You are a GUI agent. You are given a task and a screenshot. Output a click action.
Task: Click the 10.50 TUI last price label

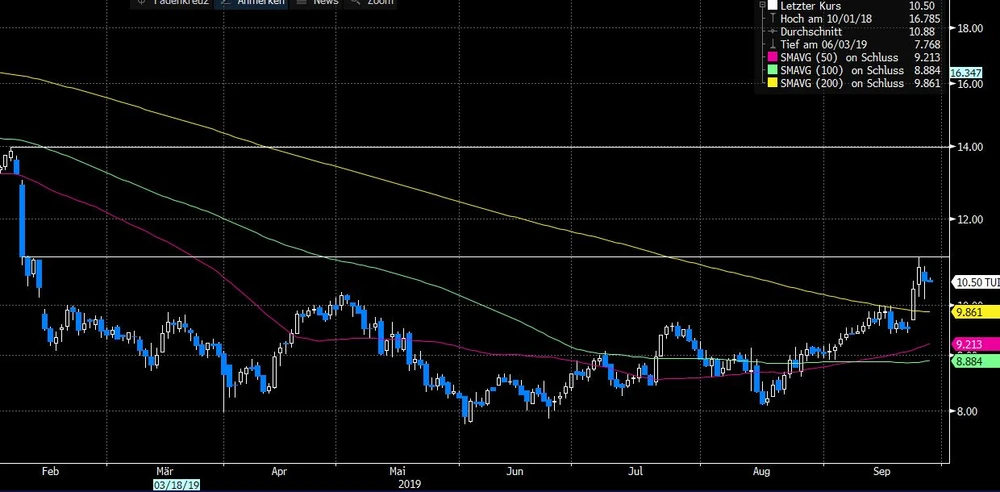tap(972, 282)
